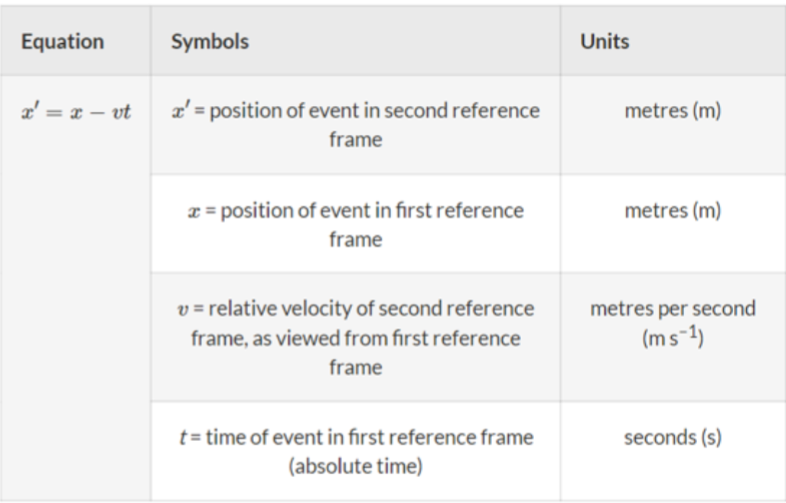Click the Equation column header
This screenshot has height=503, width=786.
click(62, 42)
